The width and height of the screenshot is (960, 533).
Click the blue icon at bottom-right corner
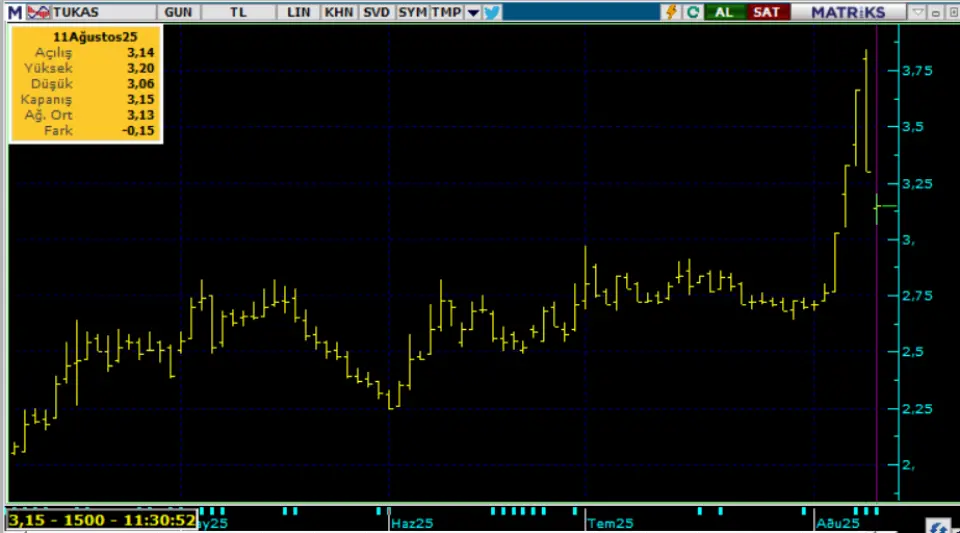point(937,526)
